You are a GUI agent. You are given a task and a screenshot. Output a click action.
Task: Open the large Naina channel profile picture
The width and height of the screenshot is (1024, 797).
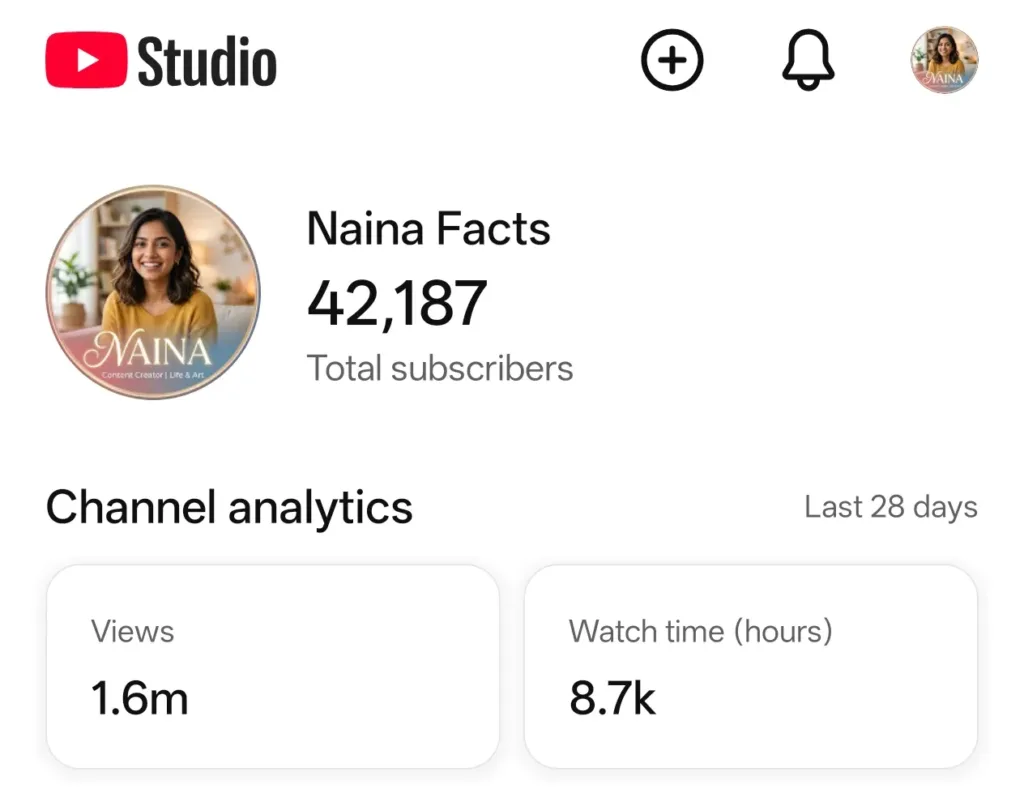(x=153, y=292)
